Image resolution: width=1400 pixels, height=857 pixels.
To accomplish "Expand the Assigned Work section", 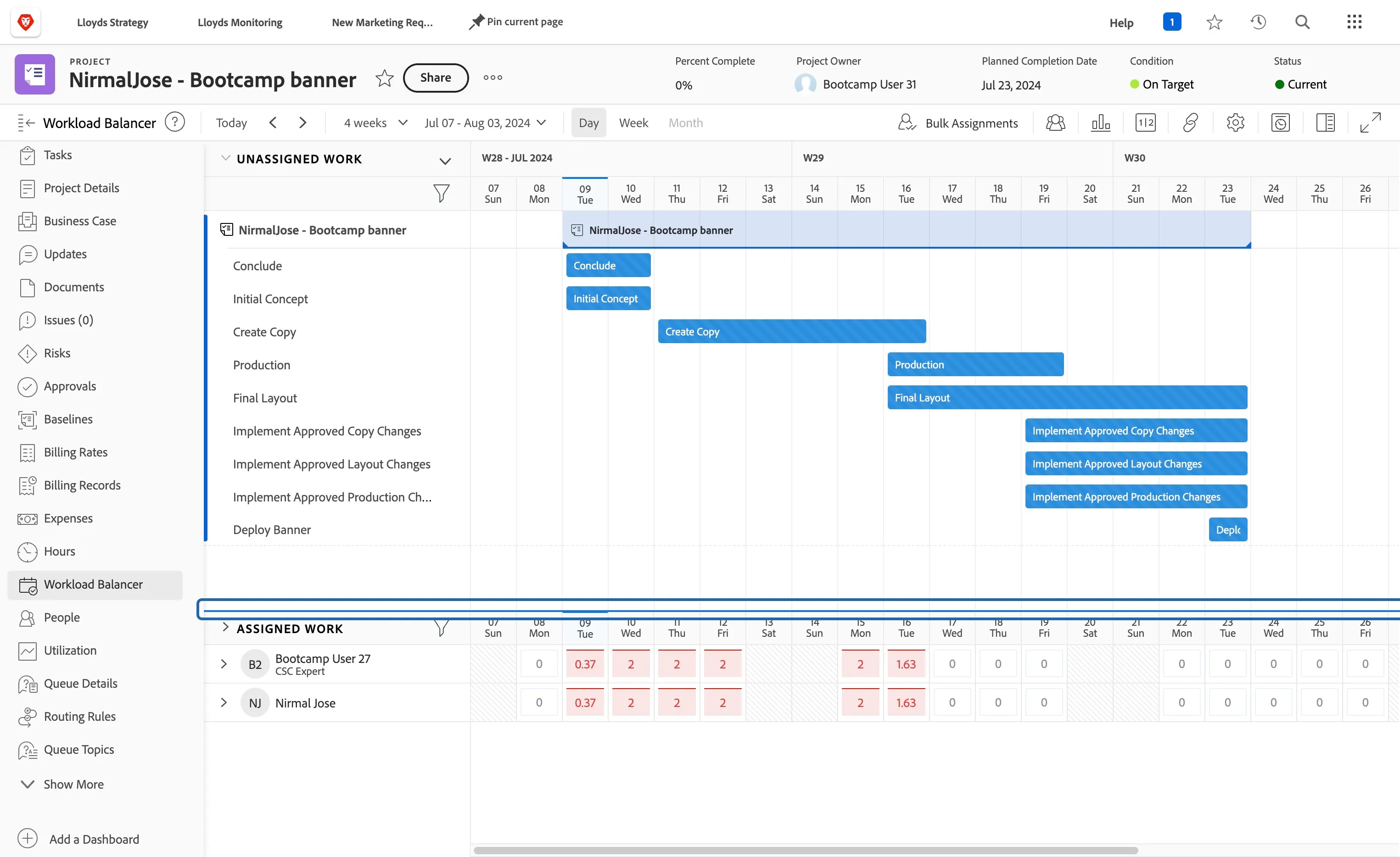I will (225, 628).
